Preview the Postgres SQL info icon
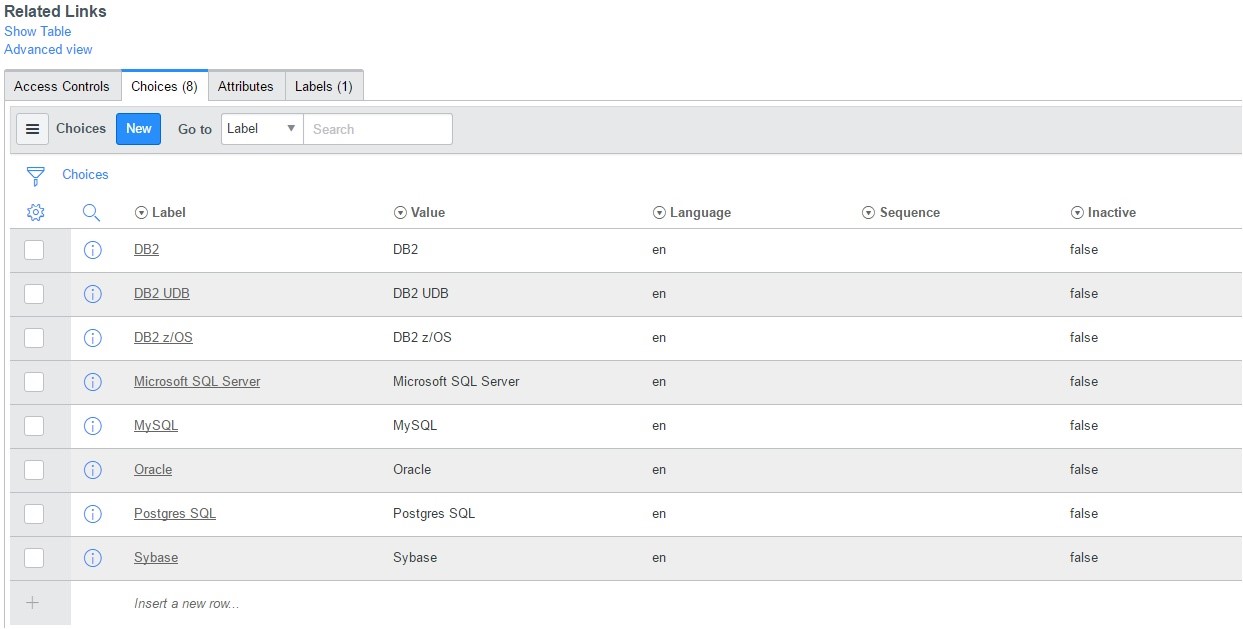This screenshot has height=629, width=1243. (x=93, y=514)
